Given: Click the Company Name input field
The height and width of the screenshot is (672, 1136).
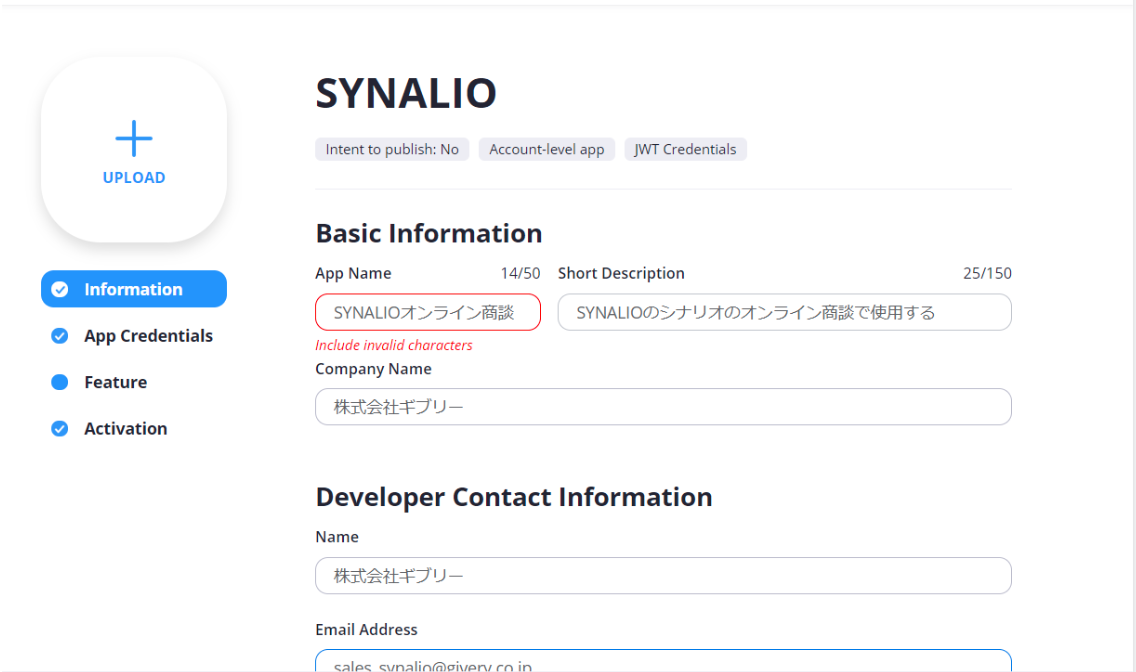Looking at the screenshot, I should click(664, 407).
